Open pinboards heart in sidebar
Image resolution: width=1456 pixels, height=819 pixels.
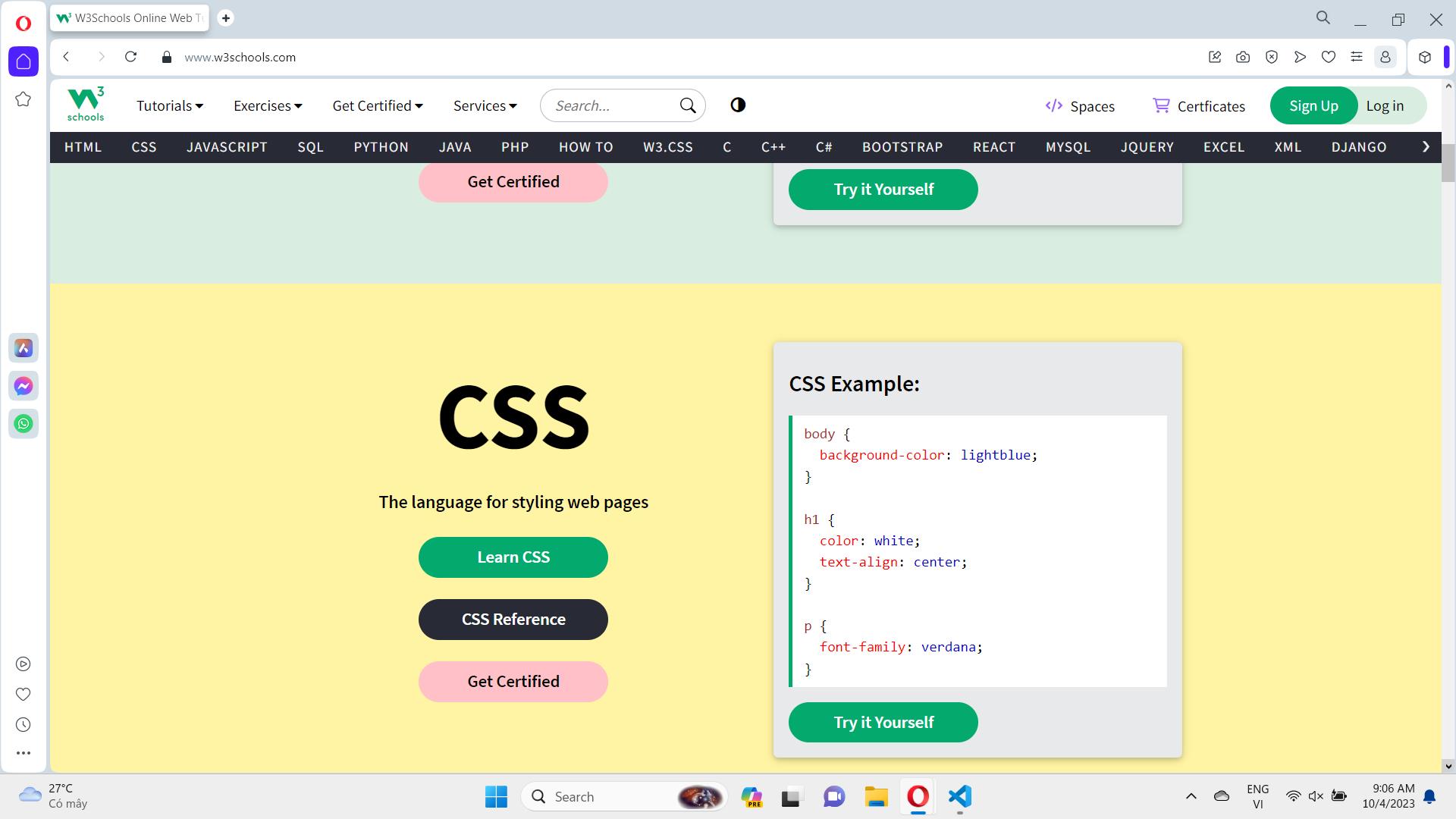(x=24, y=695)
